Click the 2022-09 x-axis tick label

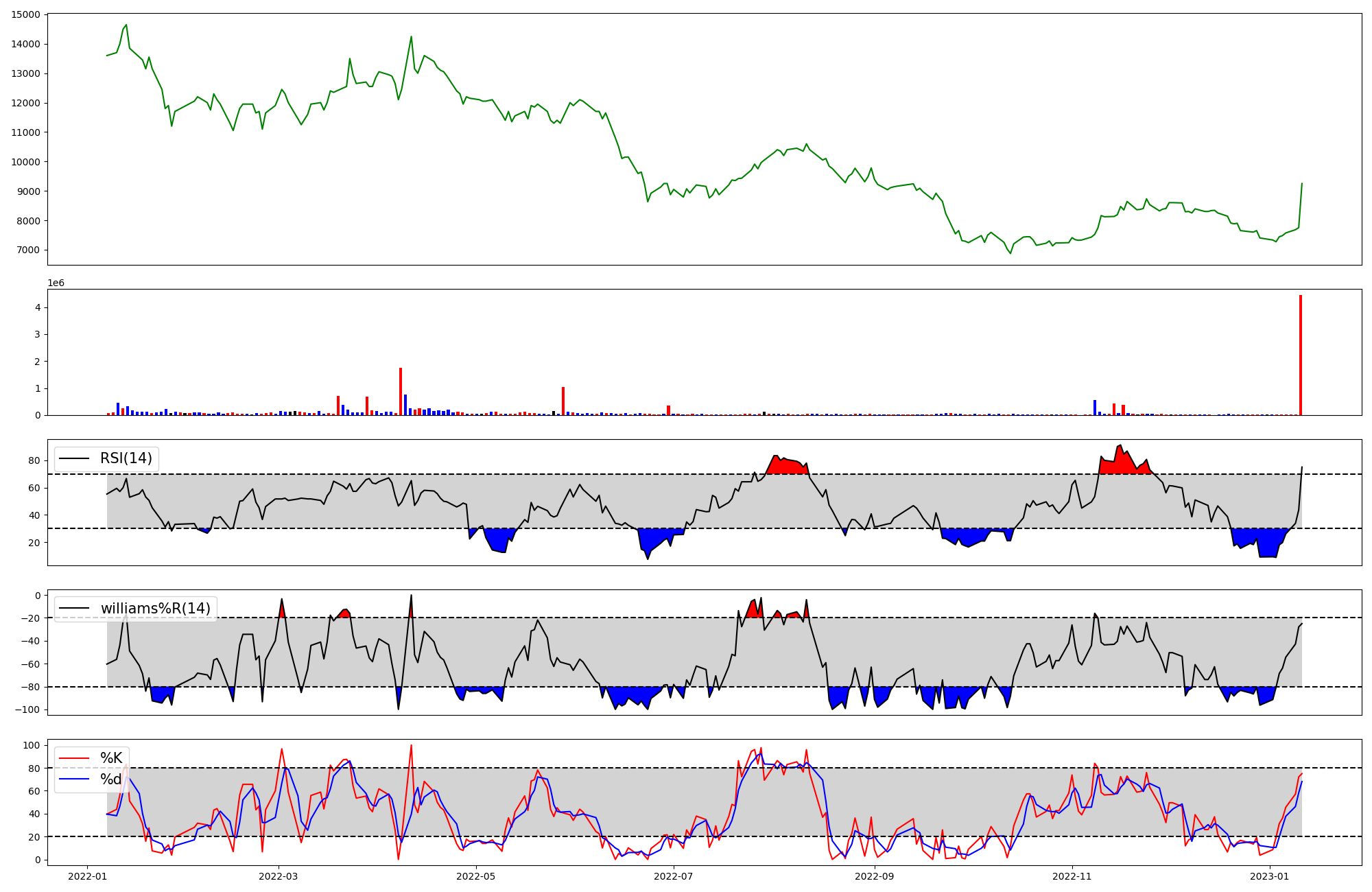[x=875, y=876]
